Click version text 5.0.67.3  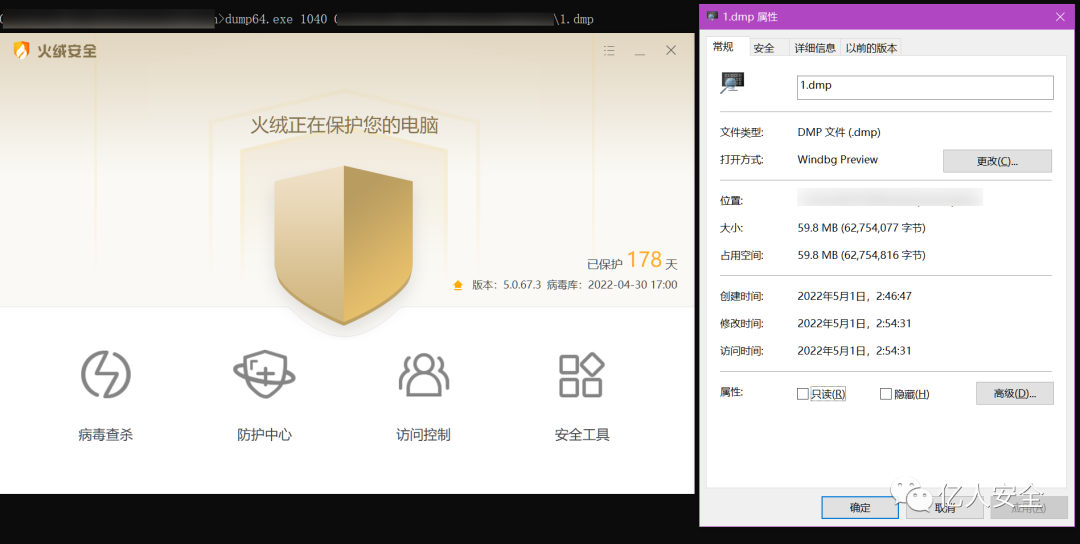click(x=521, y=285)
